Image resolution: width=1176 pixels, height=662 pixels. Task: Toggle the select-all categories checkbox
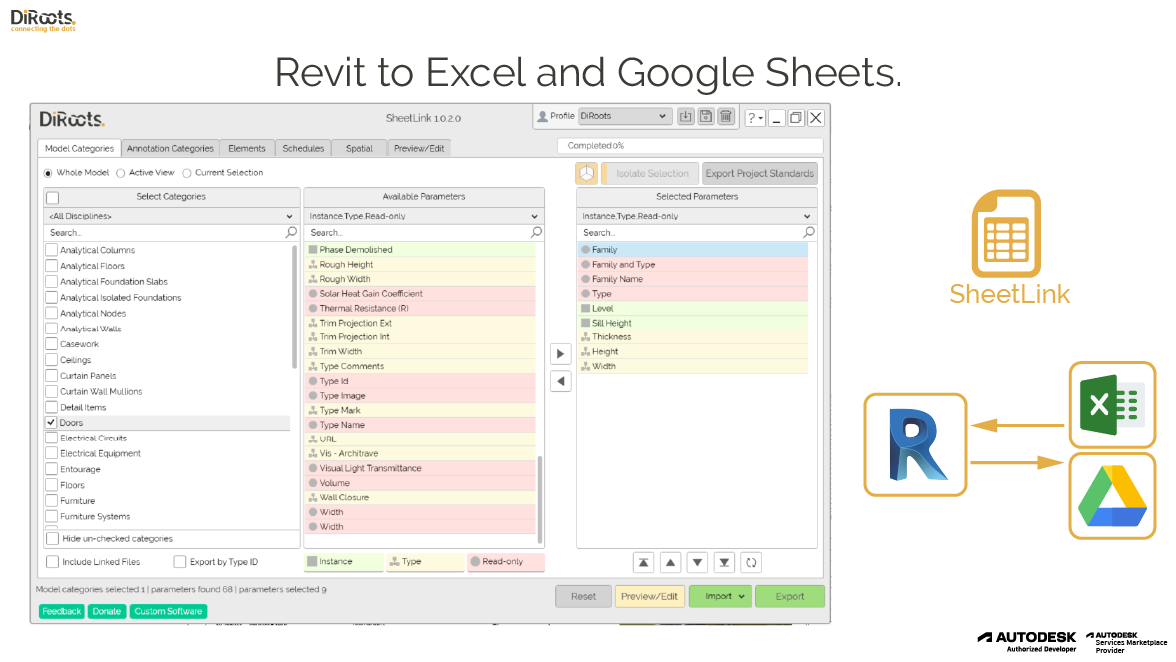click(52, 198)
